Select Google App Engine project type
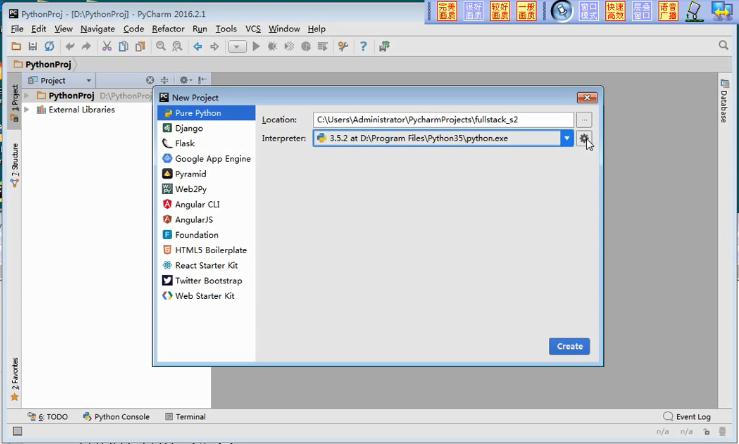 click(x=206, y=159)
